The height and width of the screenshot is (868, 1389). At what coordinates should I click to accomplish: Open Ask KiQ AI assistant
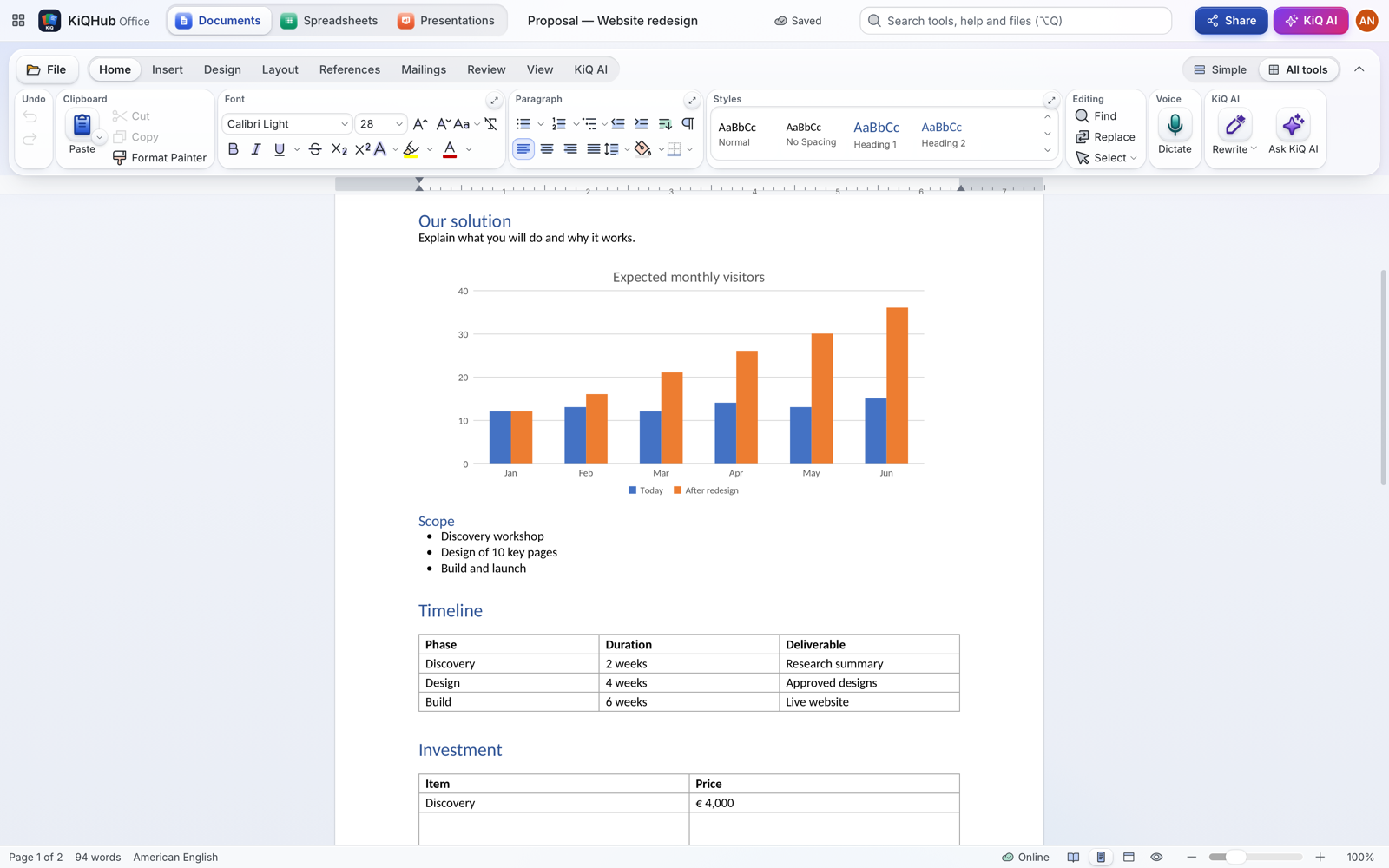click(x=1293, y=134)
